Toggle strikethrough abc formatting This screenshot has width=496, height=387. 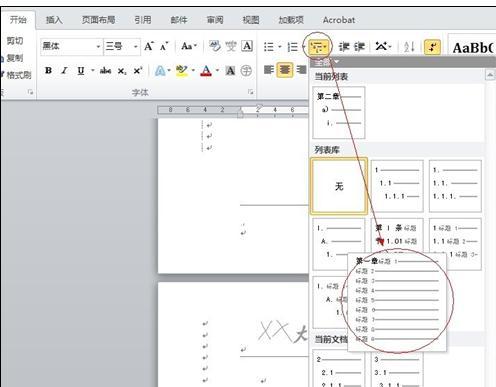coord(106,70)
